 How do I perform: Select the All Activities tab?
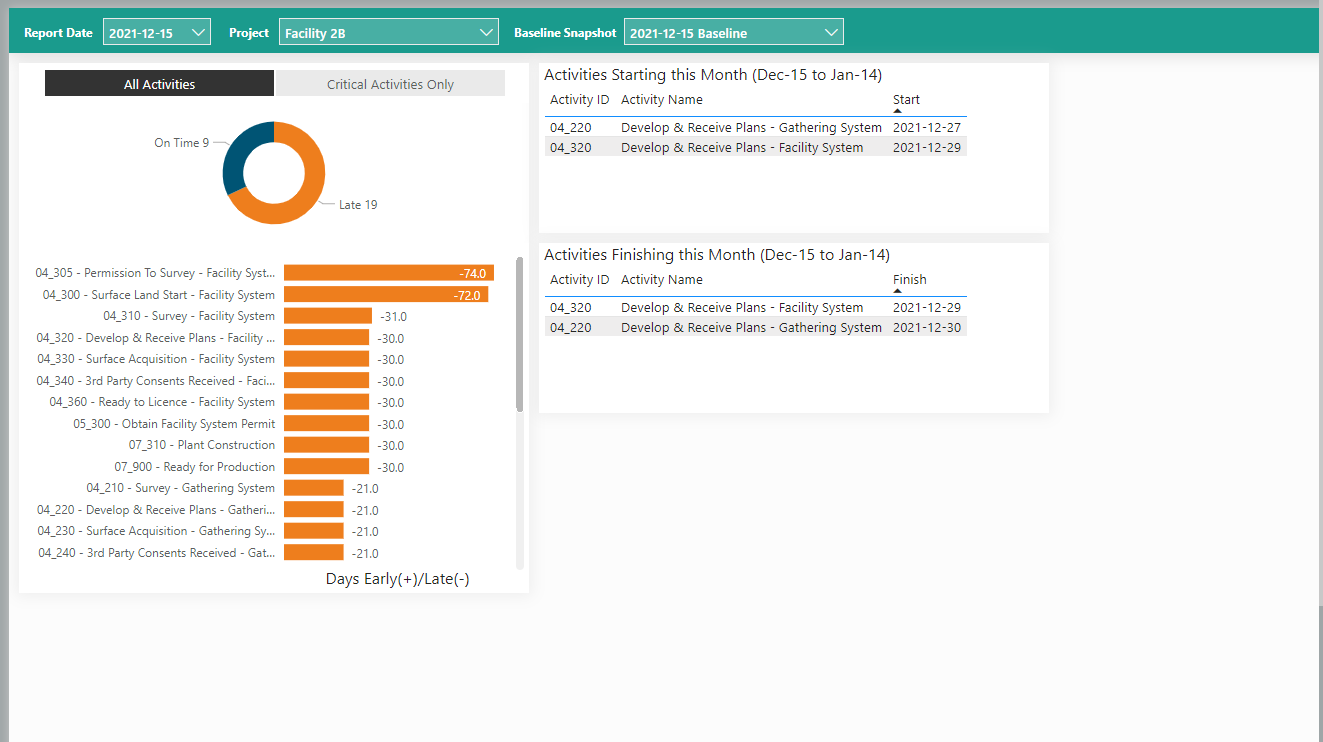(x=159, y=84)
